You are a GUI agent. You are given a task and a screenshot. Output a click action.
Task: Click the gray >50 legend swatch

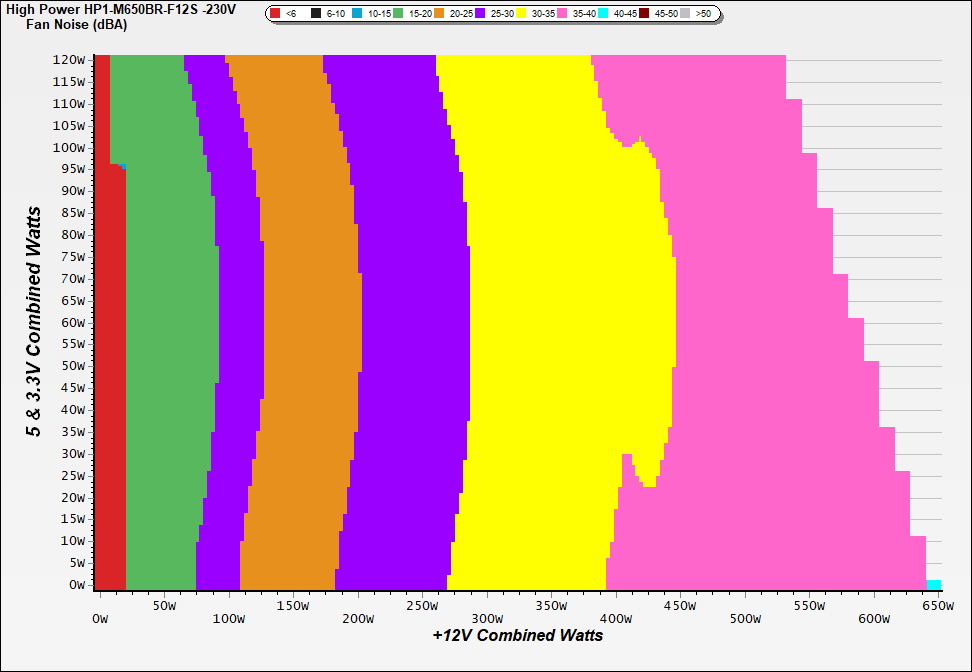coord(685,14)
